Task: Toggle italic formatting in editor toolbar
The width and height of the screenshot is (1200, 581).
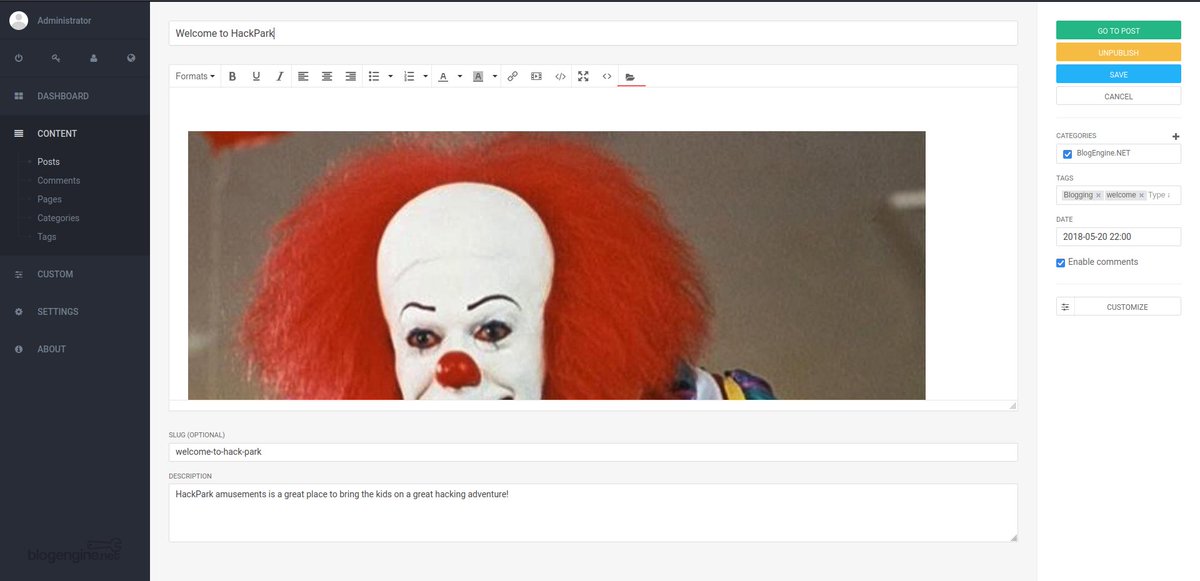Action: [x=280, y=76]
